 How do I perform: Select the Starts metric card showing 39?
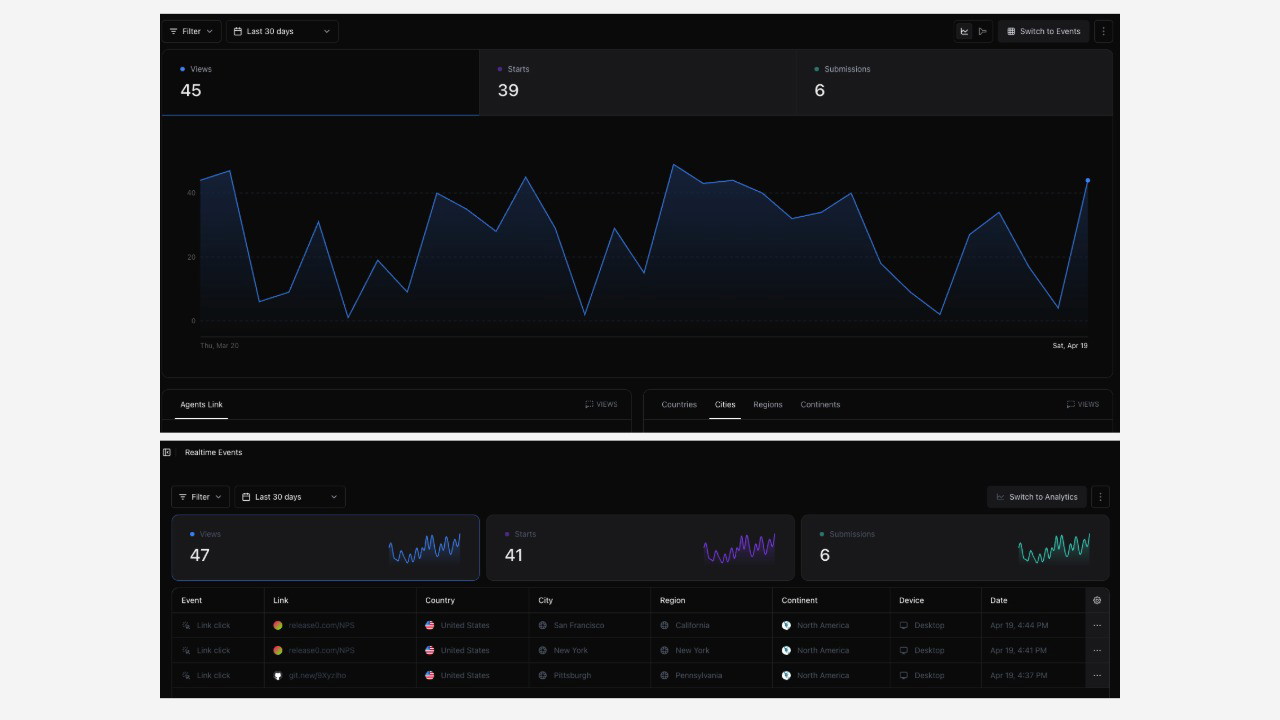pyautogui.click(x=637, y=82)
